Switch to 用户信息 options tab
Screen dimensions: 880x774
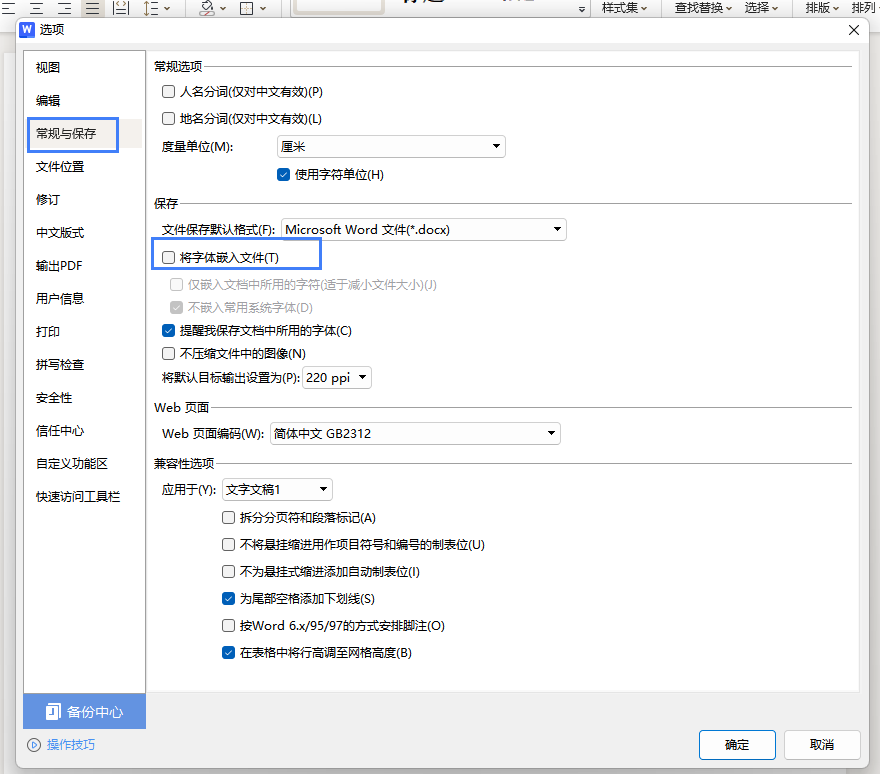point(60,299)
